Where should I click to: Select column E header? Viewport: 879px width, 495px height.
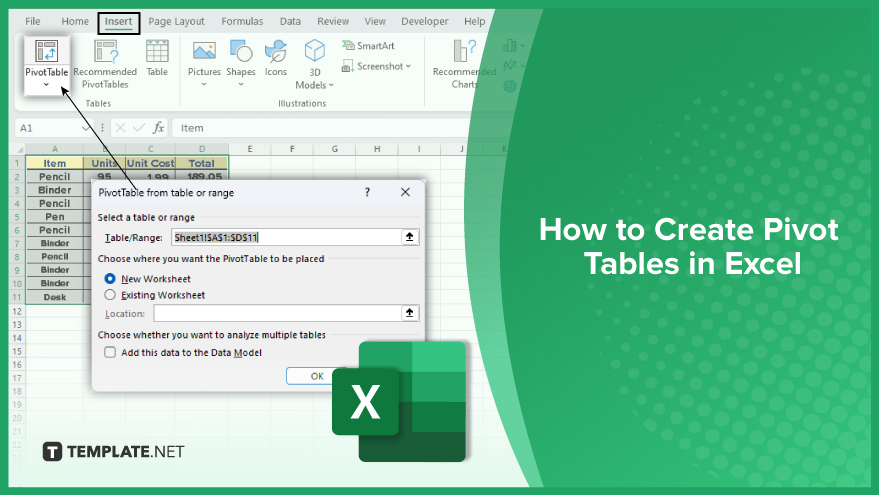click(x=249, y=149)
